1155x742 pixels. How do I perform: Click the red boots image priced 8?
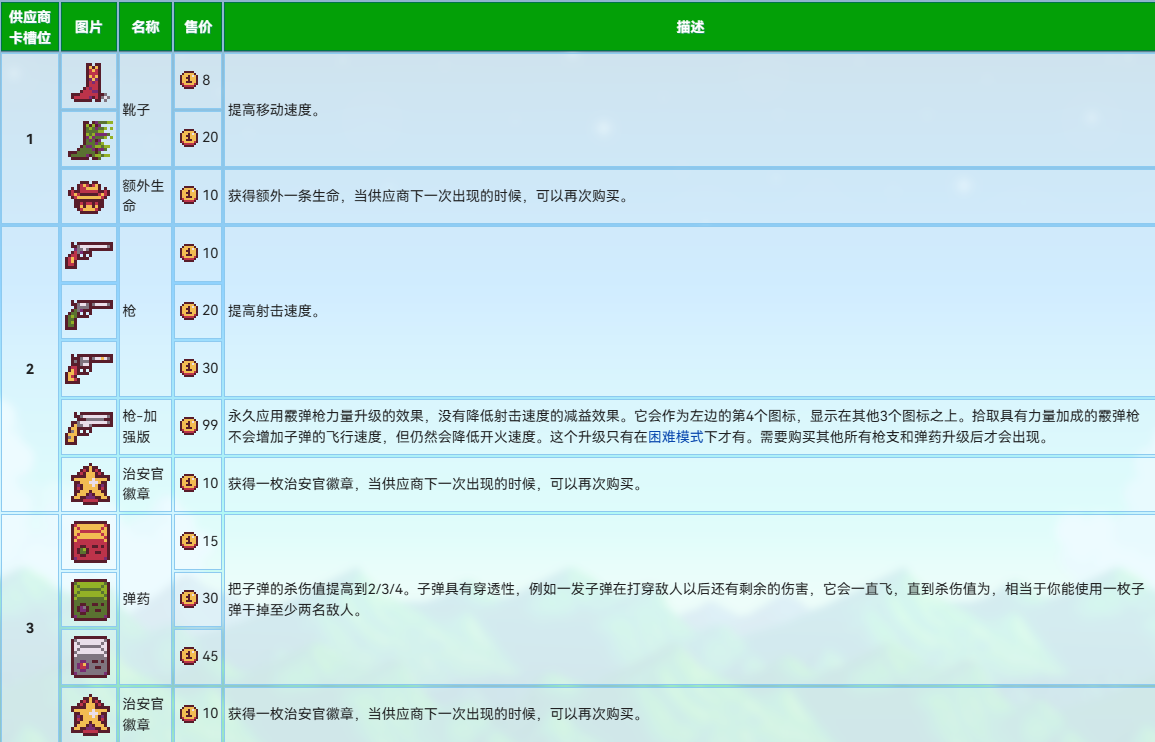tap(89, 81)
